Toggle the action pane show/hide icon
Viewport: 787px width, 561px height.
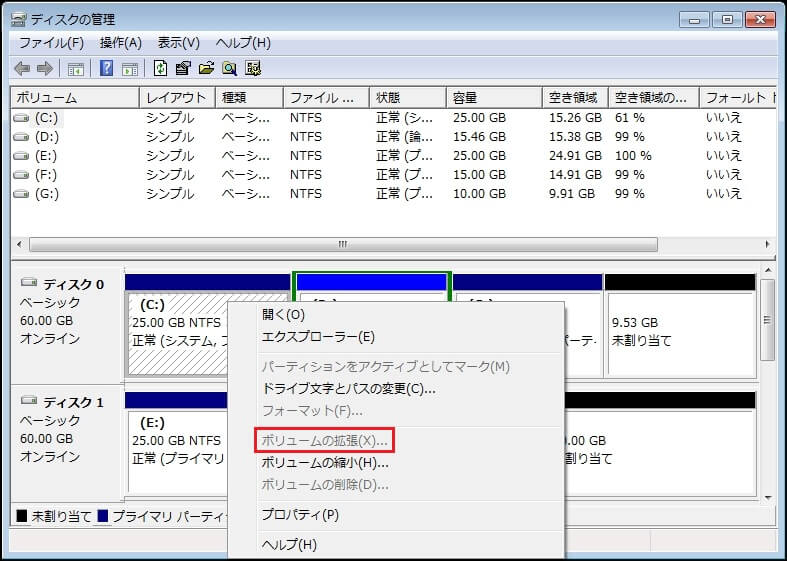(x=129, y=69)
